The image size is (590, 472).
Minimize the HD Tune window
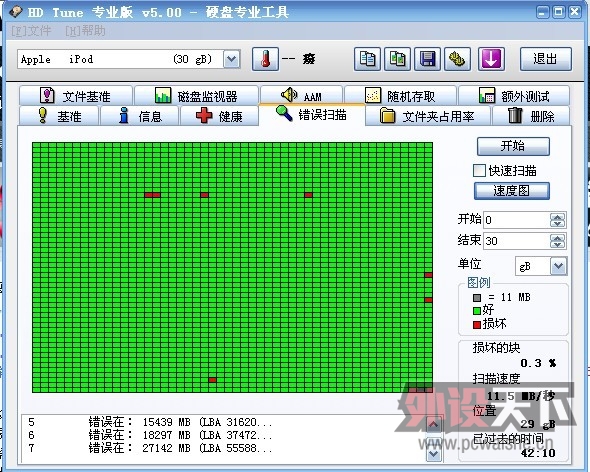point(543,12)
